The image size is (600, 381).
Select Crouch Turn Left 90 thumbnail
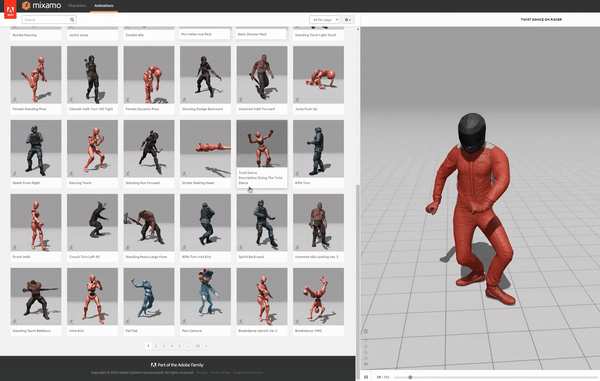click(x=92, y=222)
